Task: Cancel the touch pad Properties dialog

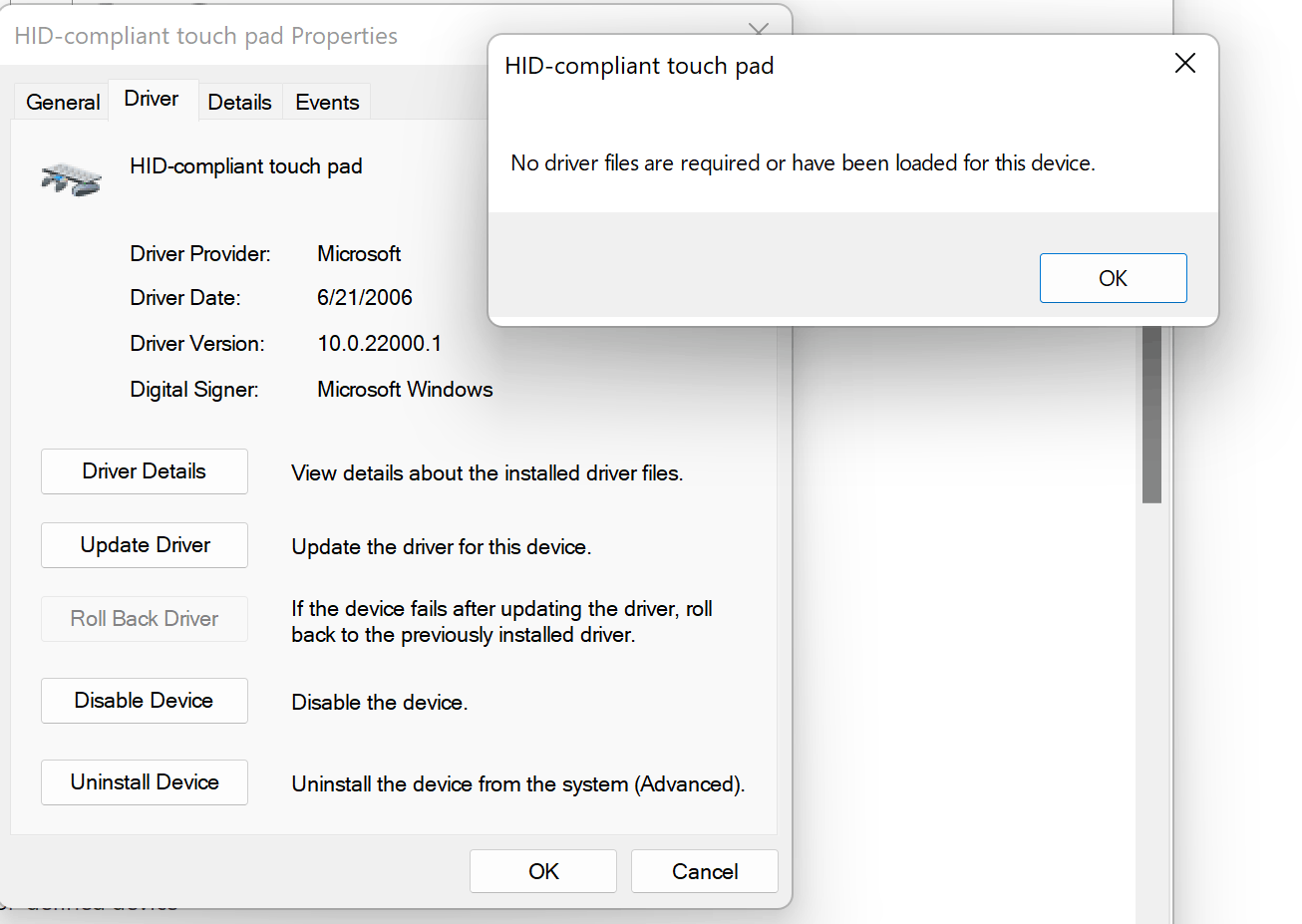Action: pos(704,870)
